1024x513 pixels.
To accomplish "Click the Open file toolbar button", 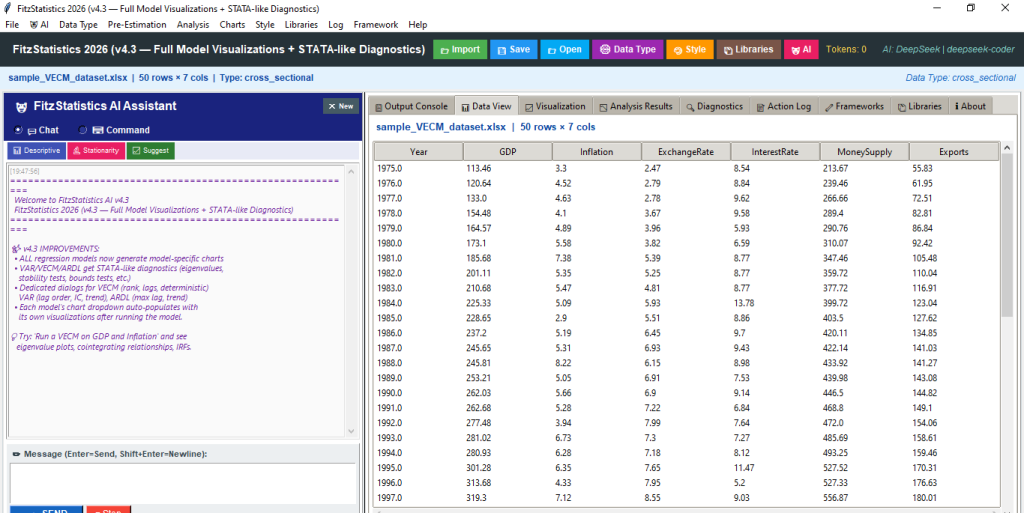I will 565,50.
